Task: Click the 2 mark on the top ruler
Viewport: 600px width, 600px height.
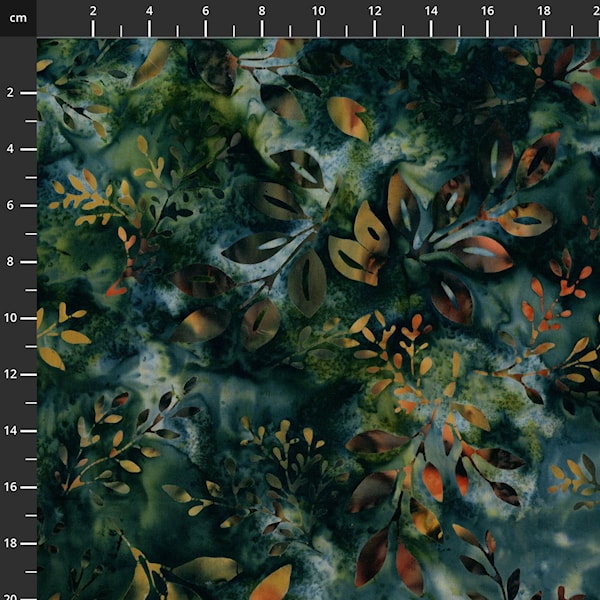Action: tap(93, 10)
